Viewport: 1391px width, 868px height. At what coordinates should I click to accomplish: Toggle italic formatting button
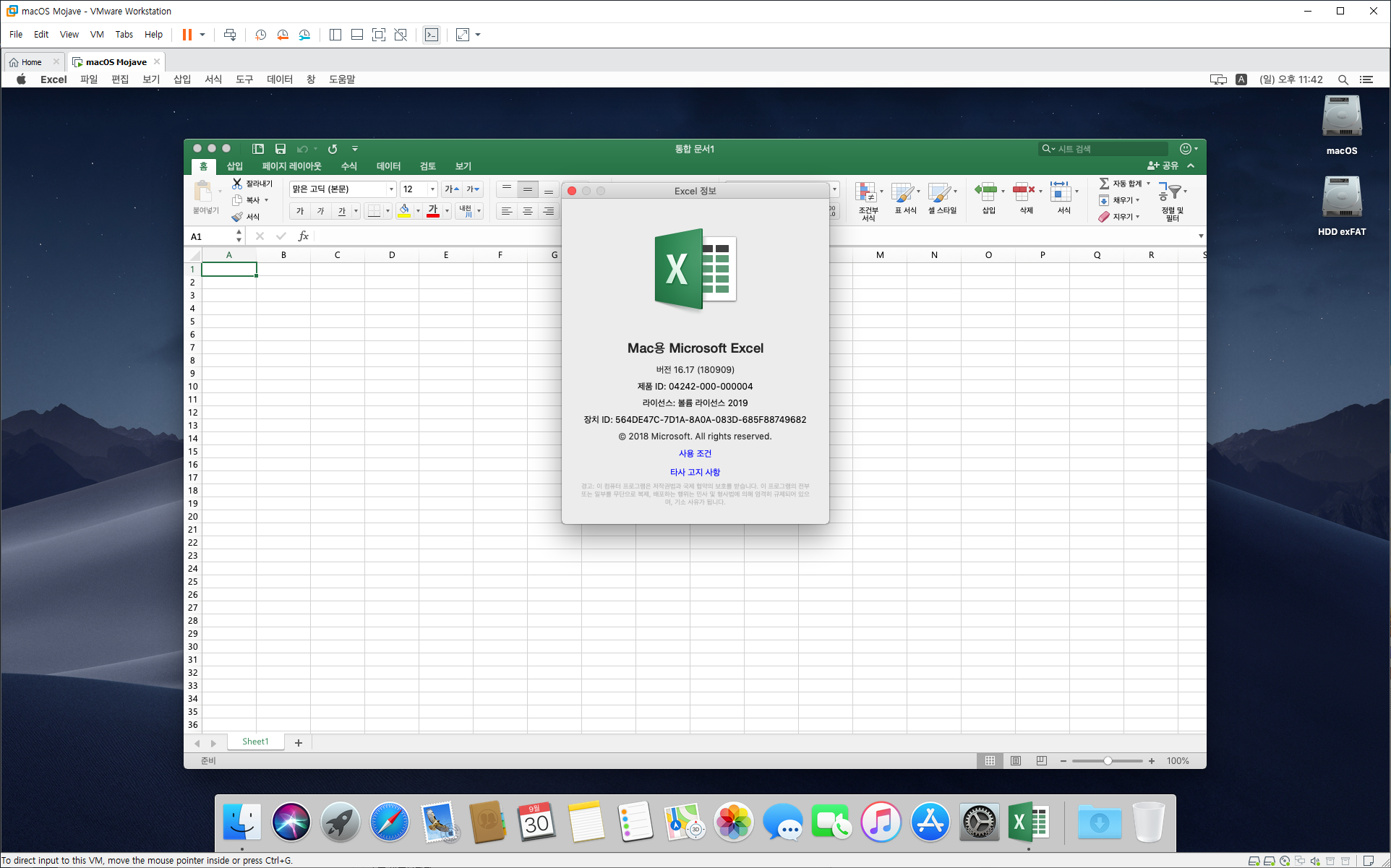(321, 211)
